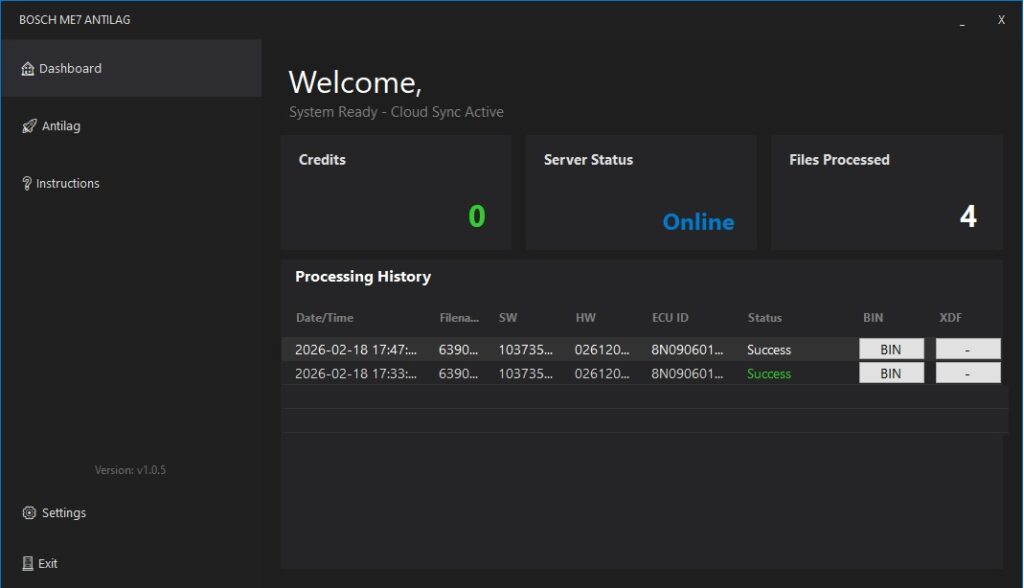The image size is (1024, 588).
Task: Click the ECU ID column header
Action: pyautogui.click(x=670, y=318)
